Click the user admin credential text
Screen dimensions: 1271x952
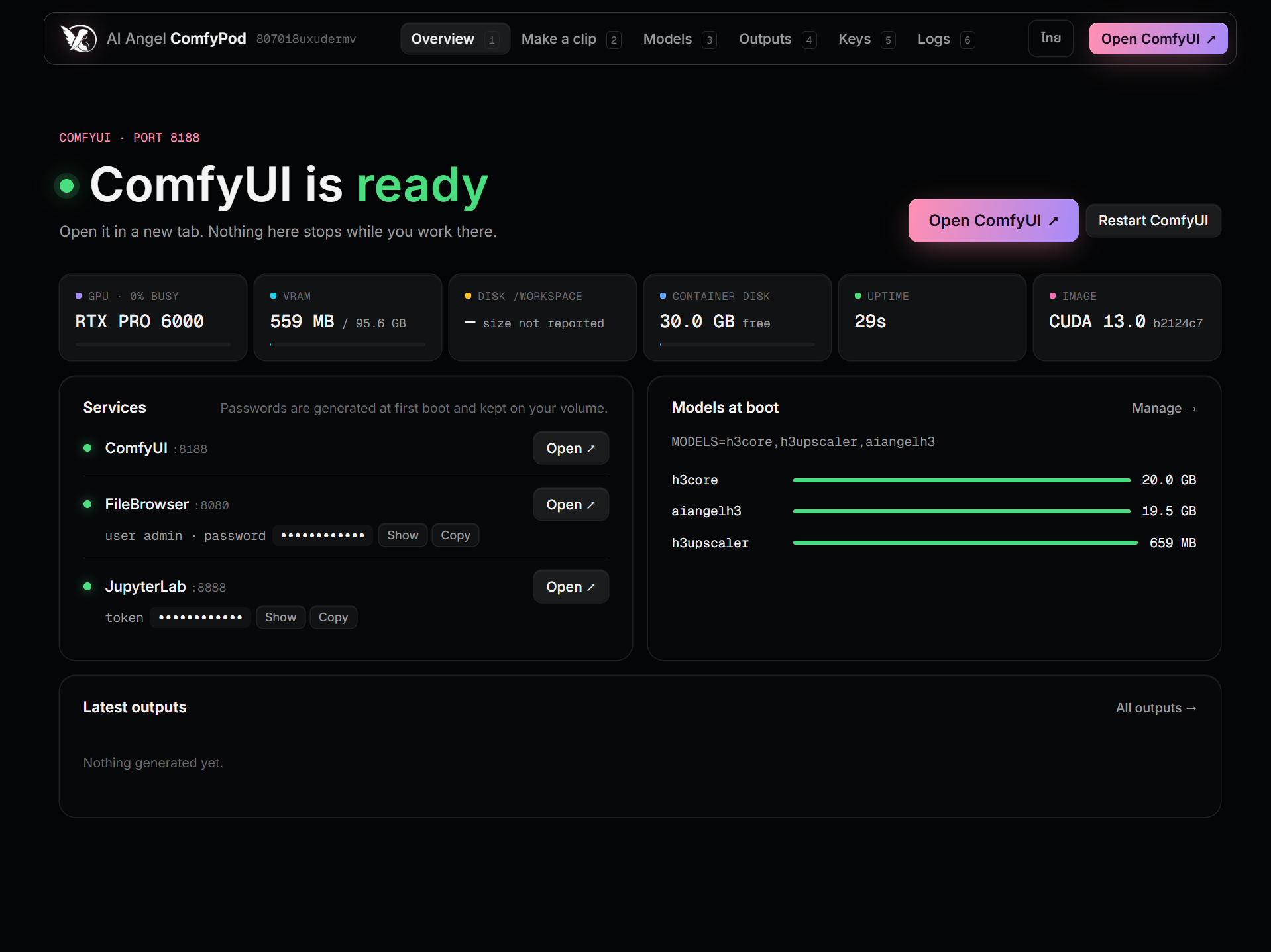(x=144, y=536)
